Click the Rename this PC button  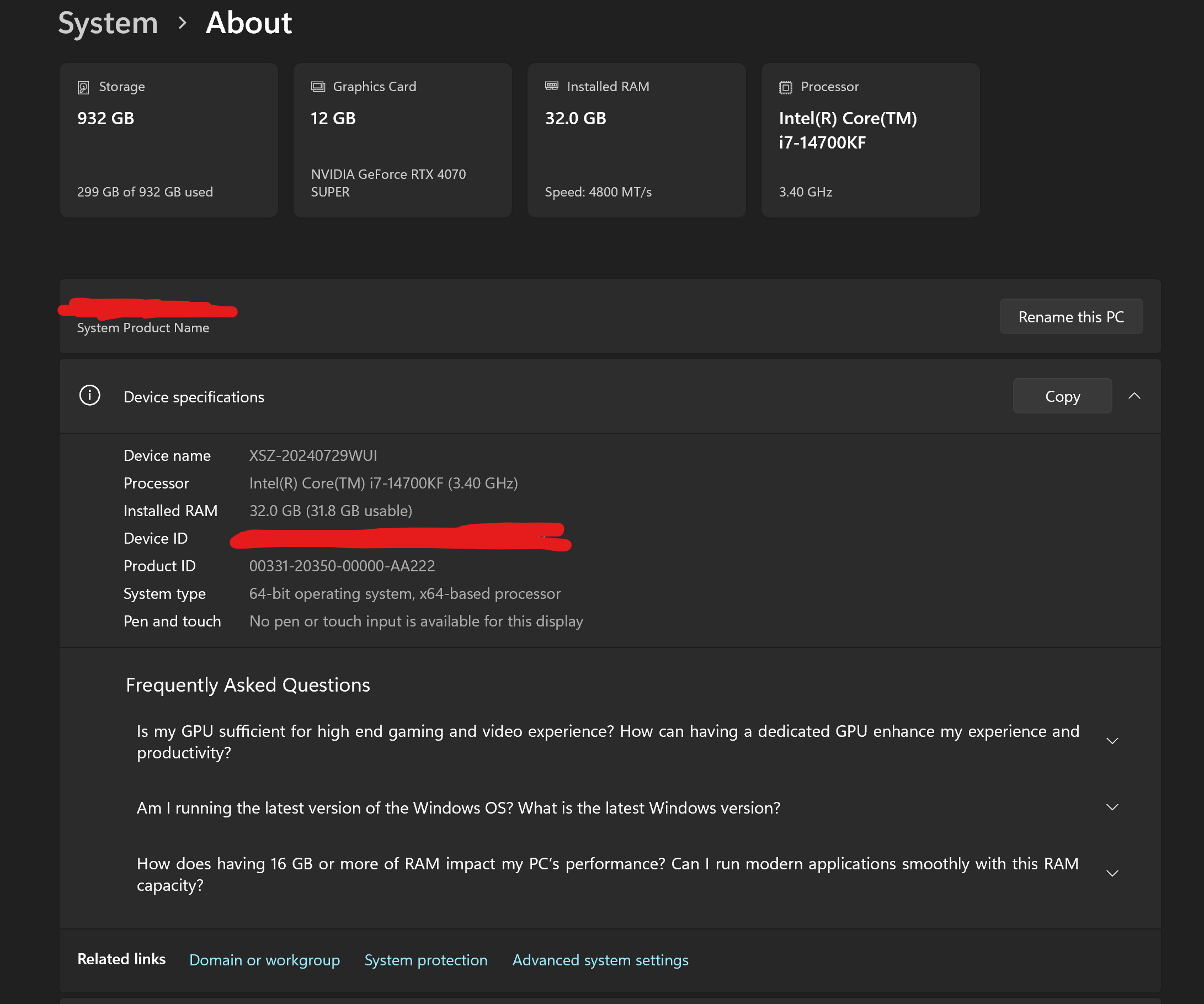tap(1070, 316)
